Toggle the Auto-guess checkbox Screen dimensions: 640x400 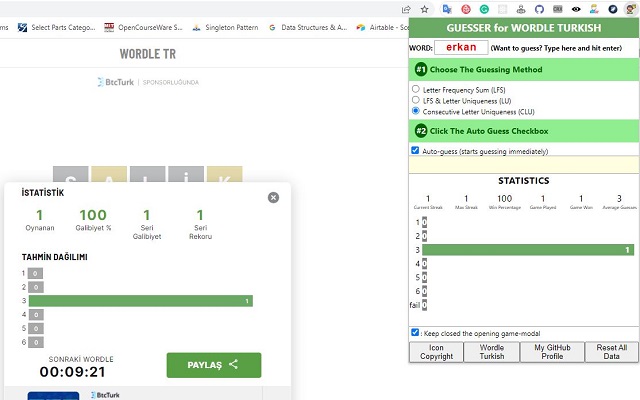[x=415, y=150]
